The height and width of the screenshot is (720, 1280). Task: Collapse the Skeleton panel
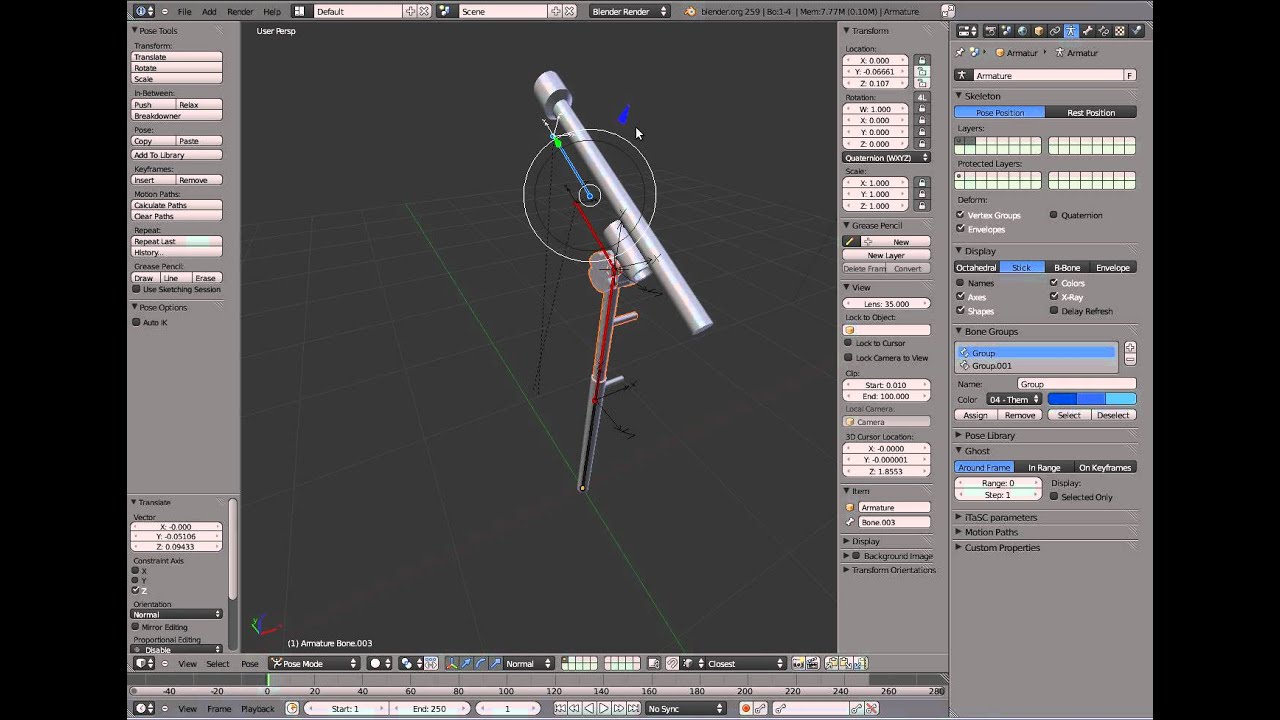tap(982, 96)
